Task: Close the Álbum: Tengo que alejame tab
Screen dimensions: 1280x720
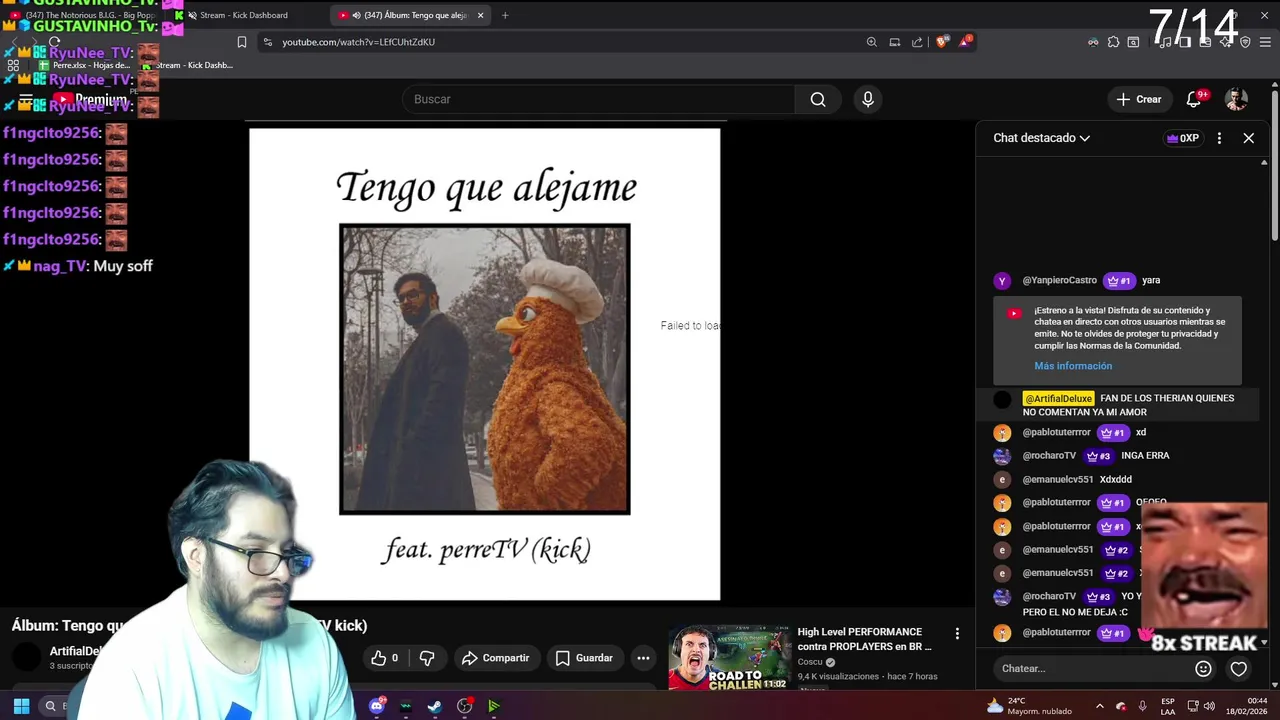Action: [480, 15]
